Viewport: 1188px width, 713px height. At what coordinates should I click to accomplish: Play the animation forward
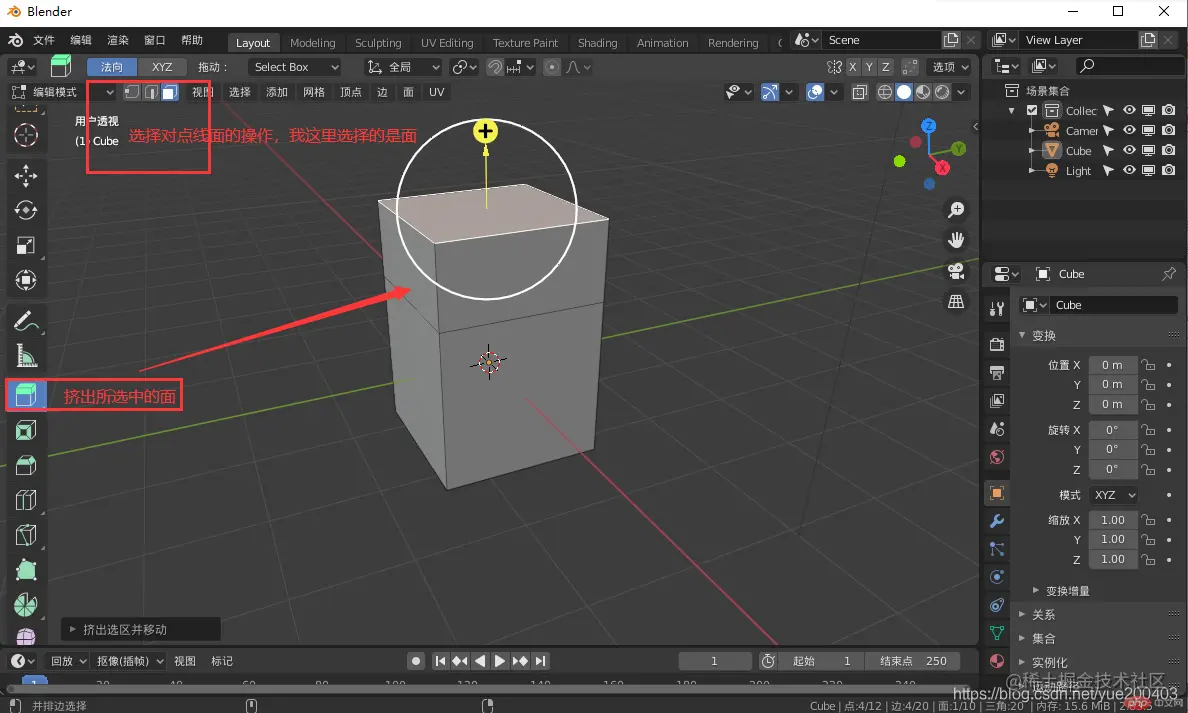pyautogui.click(x=500, y=661)
